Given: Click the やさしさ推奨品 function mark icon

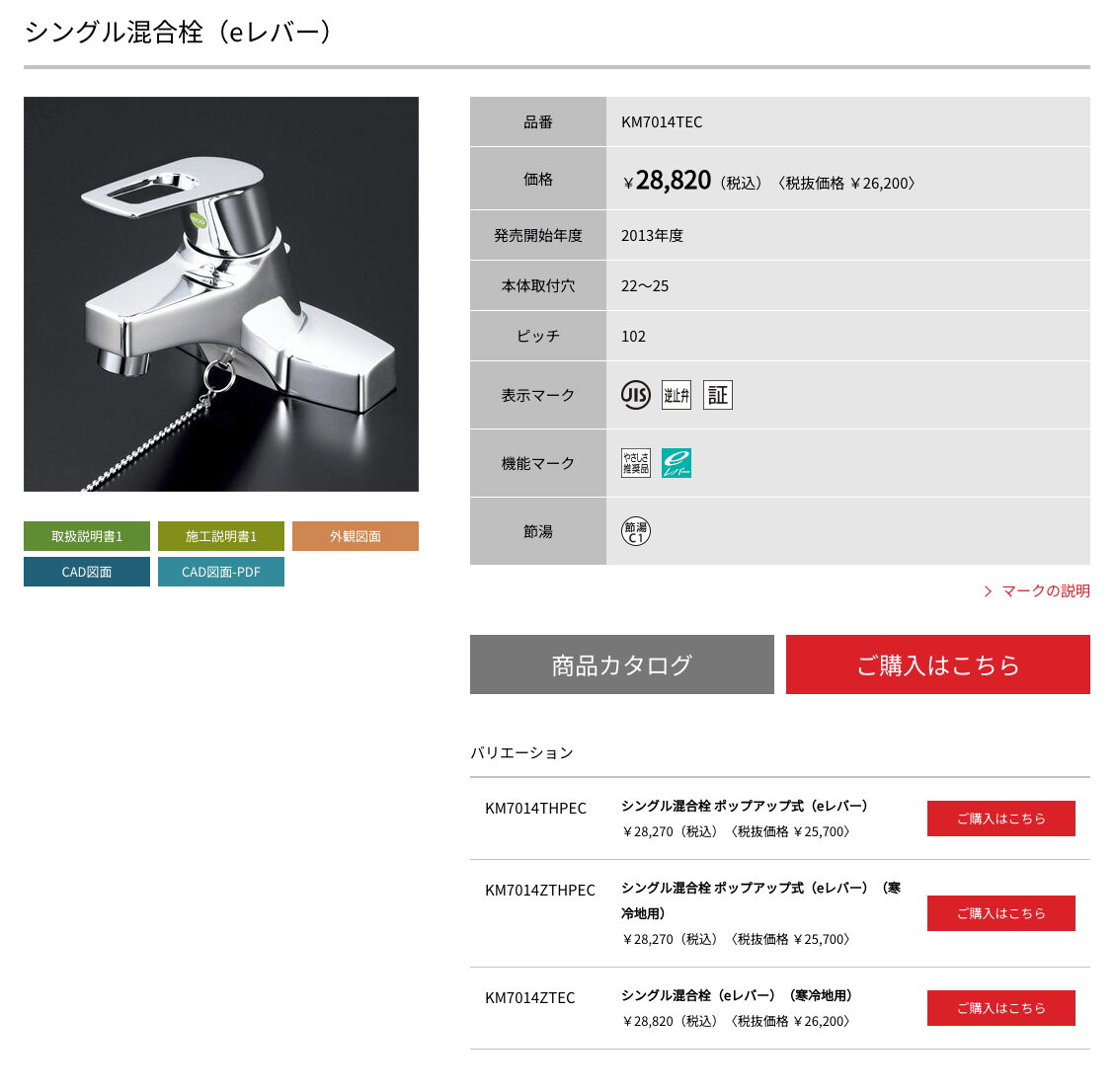Looking at the screenshot, I should tap(636, 463).
